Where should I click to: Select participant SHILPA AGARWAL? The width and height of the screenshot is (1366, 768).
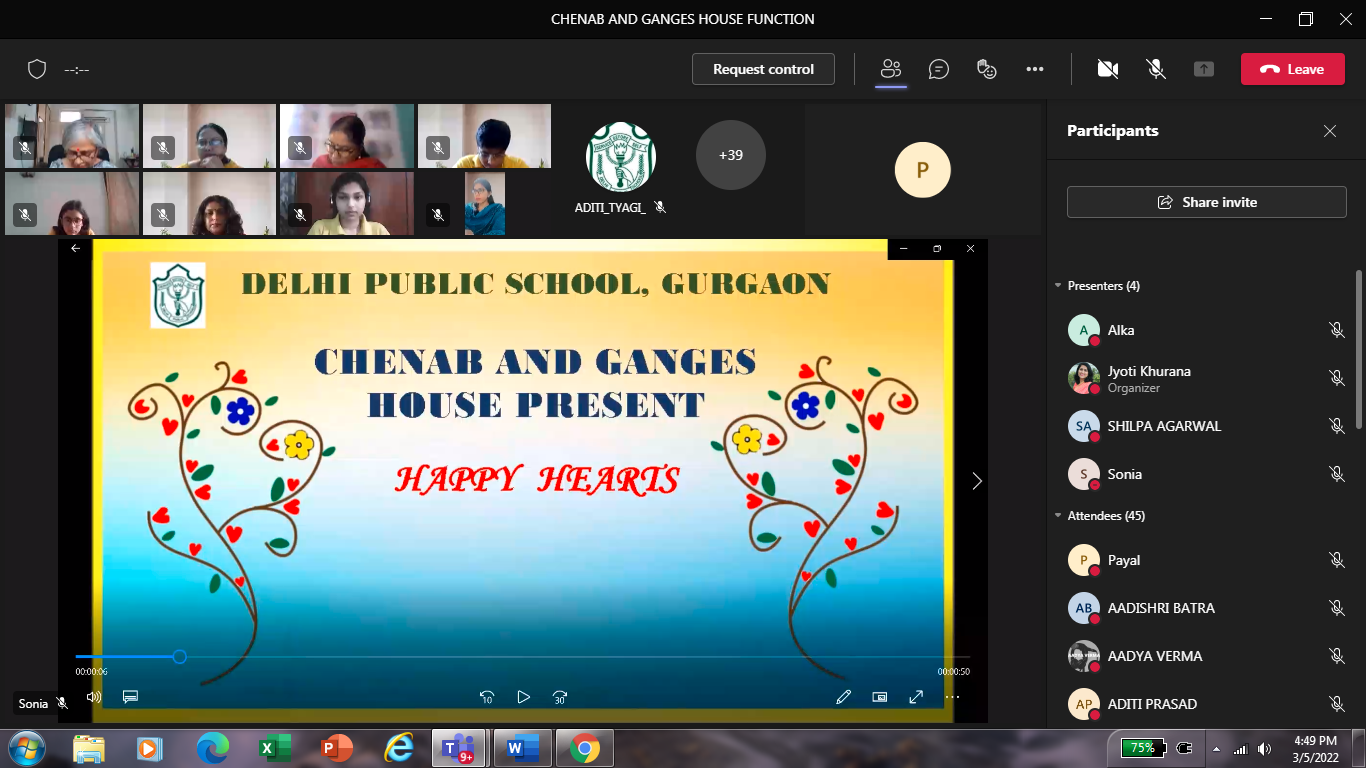pyautogui.click(x=1207, y=426)
